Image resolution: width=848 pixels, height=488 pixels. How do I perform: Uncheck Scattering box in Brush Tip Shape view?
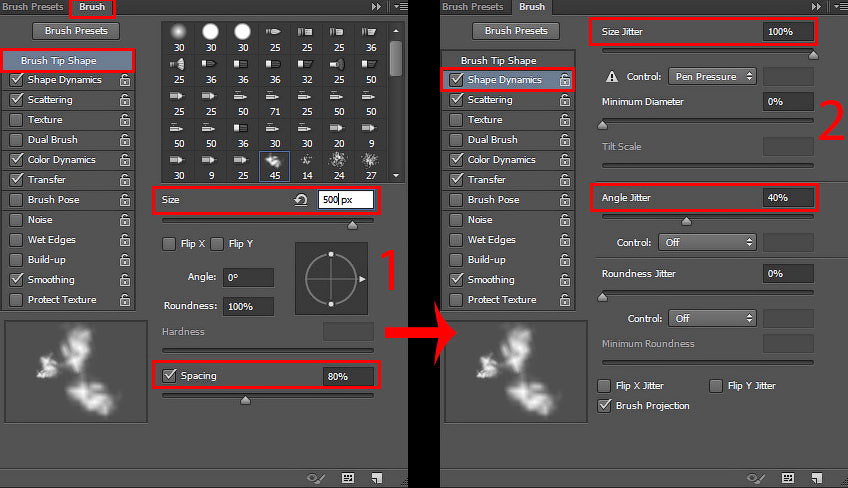pyautogui.click(x=16, y=100)
